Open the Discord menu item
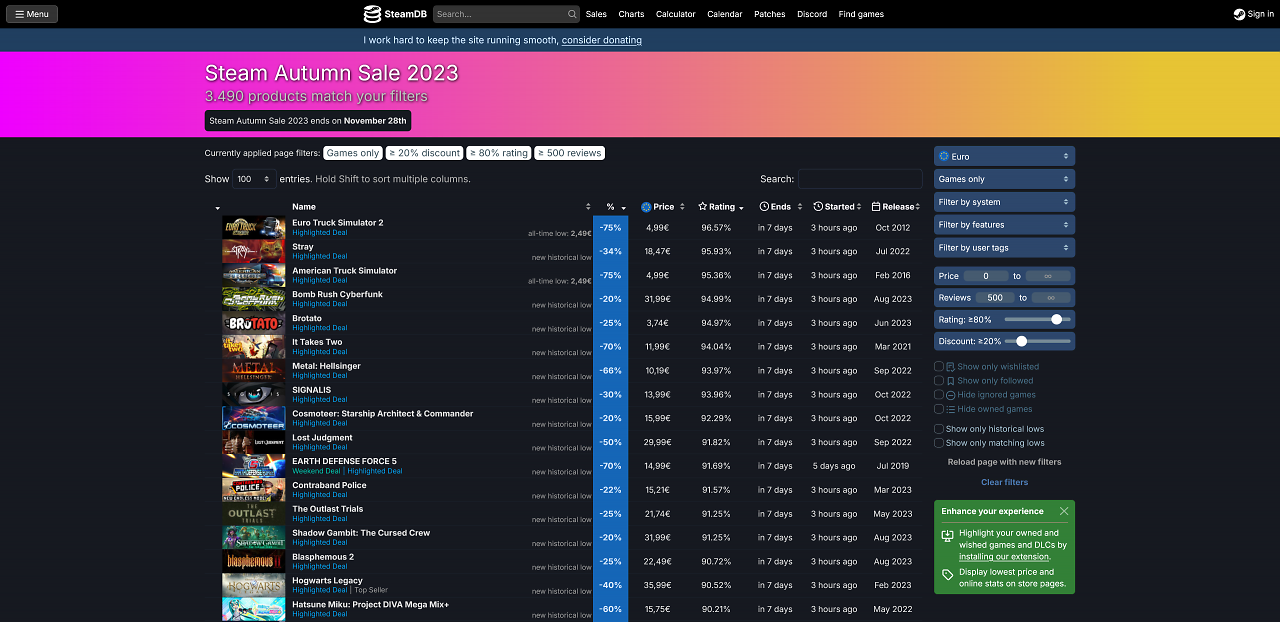 coord(812,14)
